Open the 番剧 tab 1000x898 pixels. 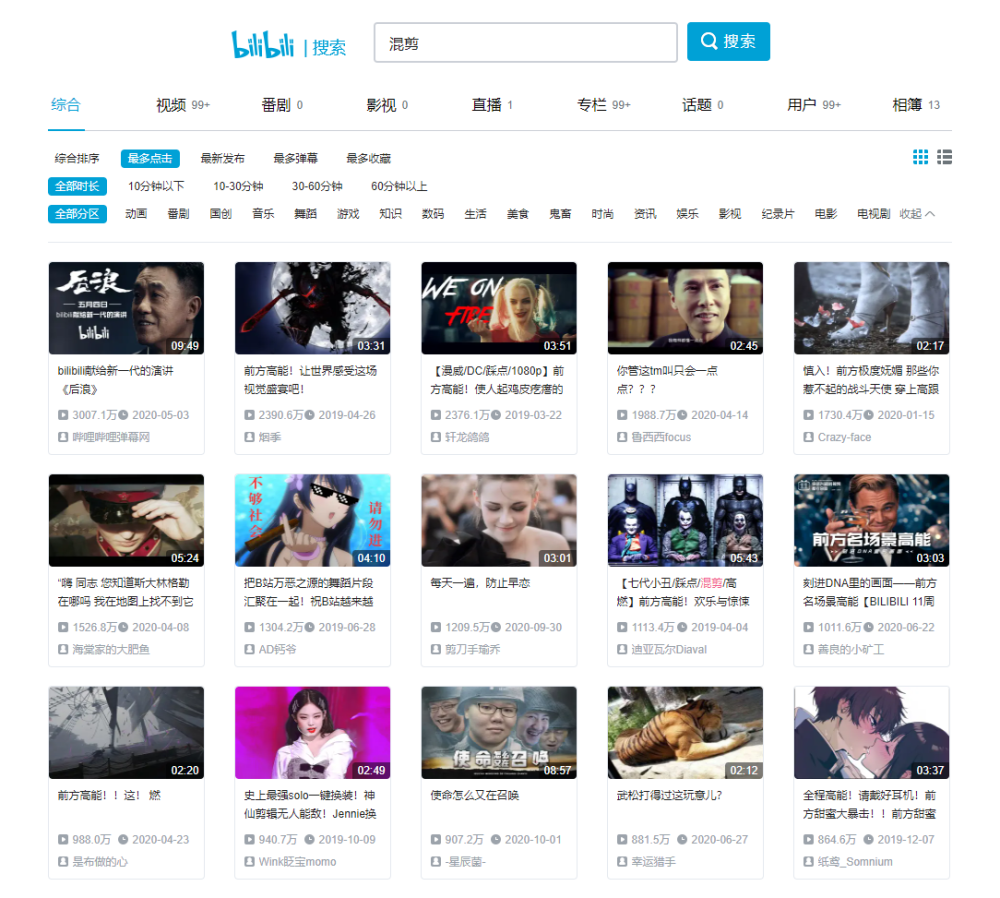pyautogui.click(x=282, y=105)
